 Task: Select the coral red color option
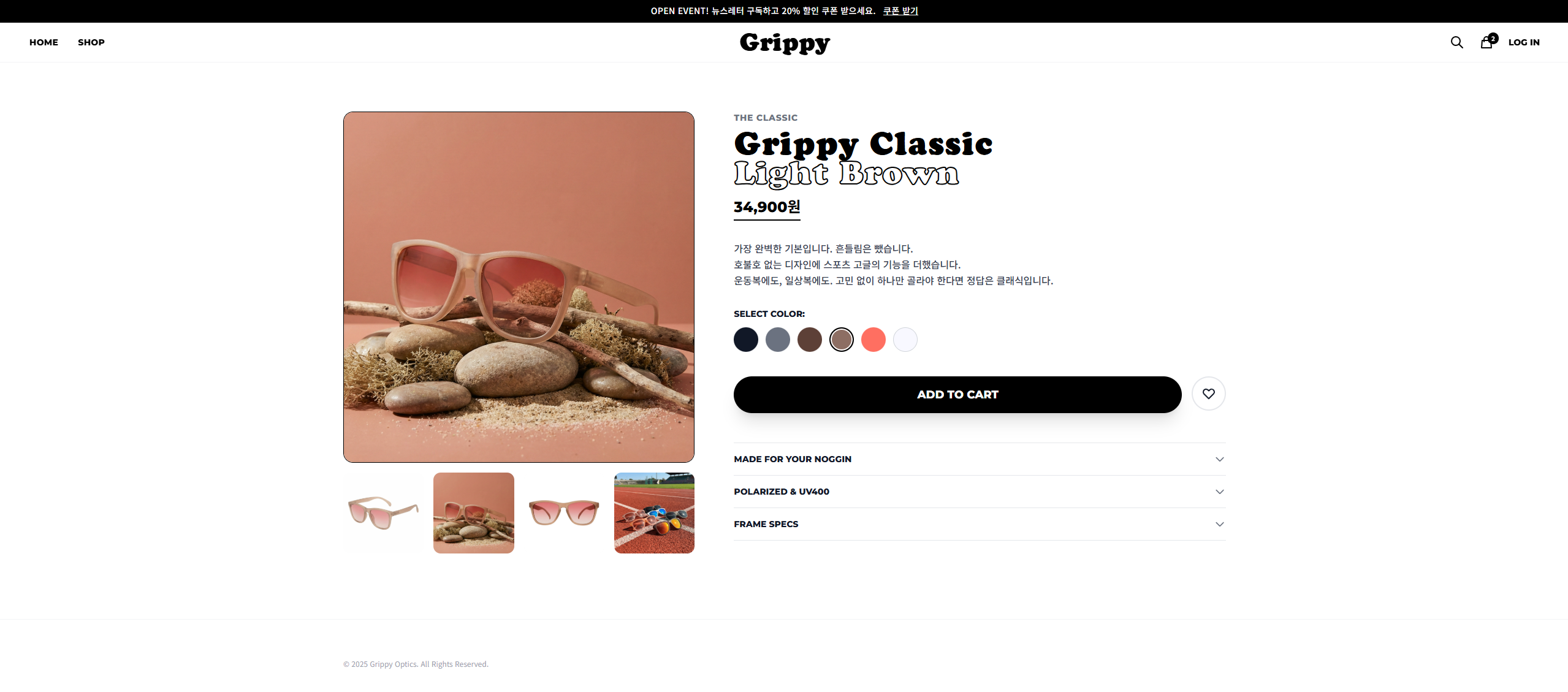tap(873, 340)
